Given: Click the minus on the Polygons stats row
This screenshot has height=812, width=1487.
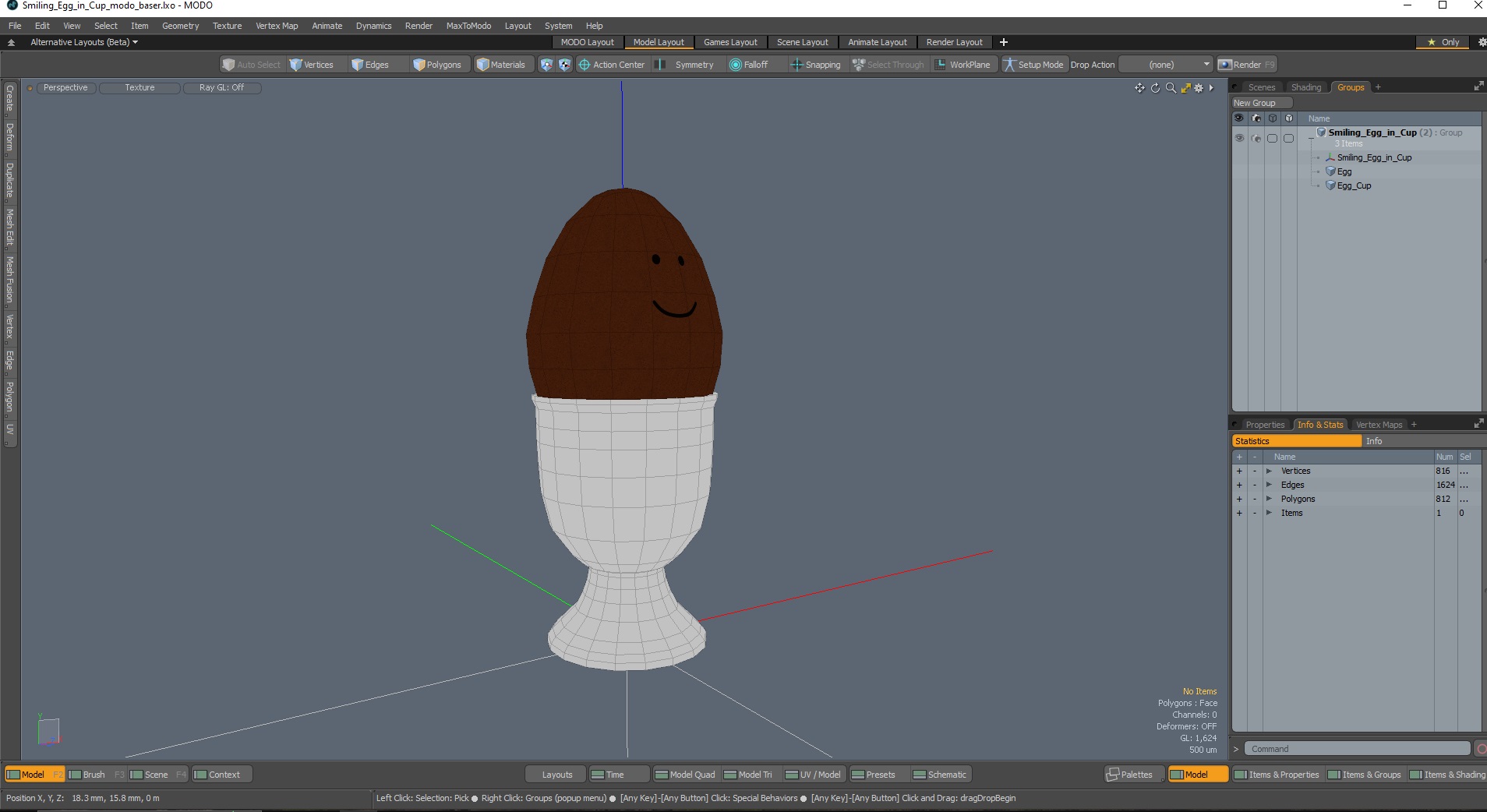Looking at the screenshot, I should pos(1255,499).
